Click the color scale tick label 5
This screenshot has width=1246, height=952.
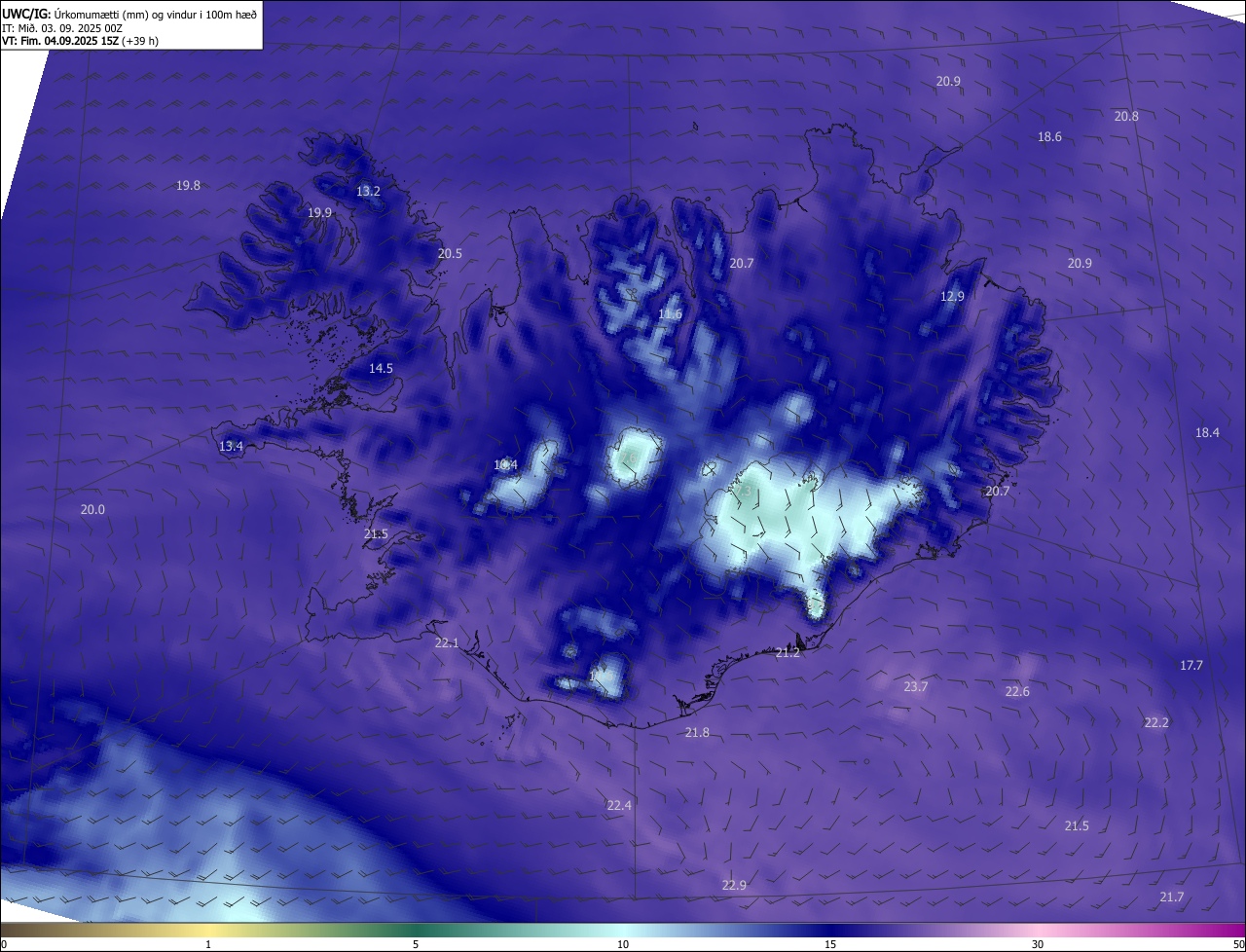point(416,945)
